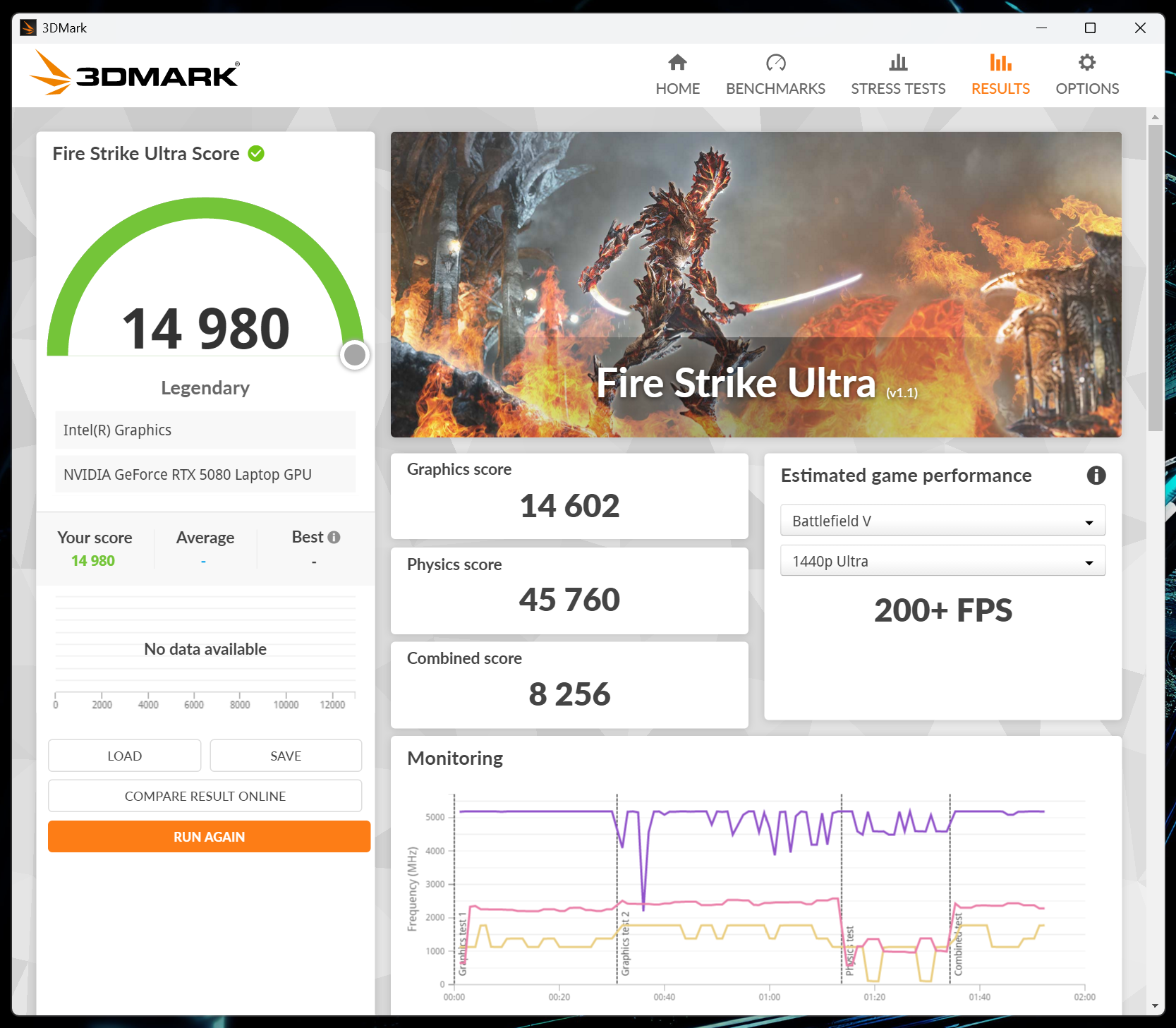Click the info icon beside Best
The width and height of the screenshot is (1176, 1028).
(x=334, y=538)
